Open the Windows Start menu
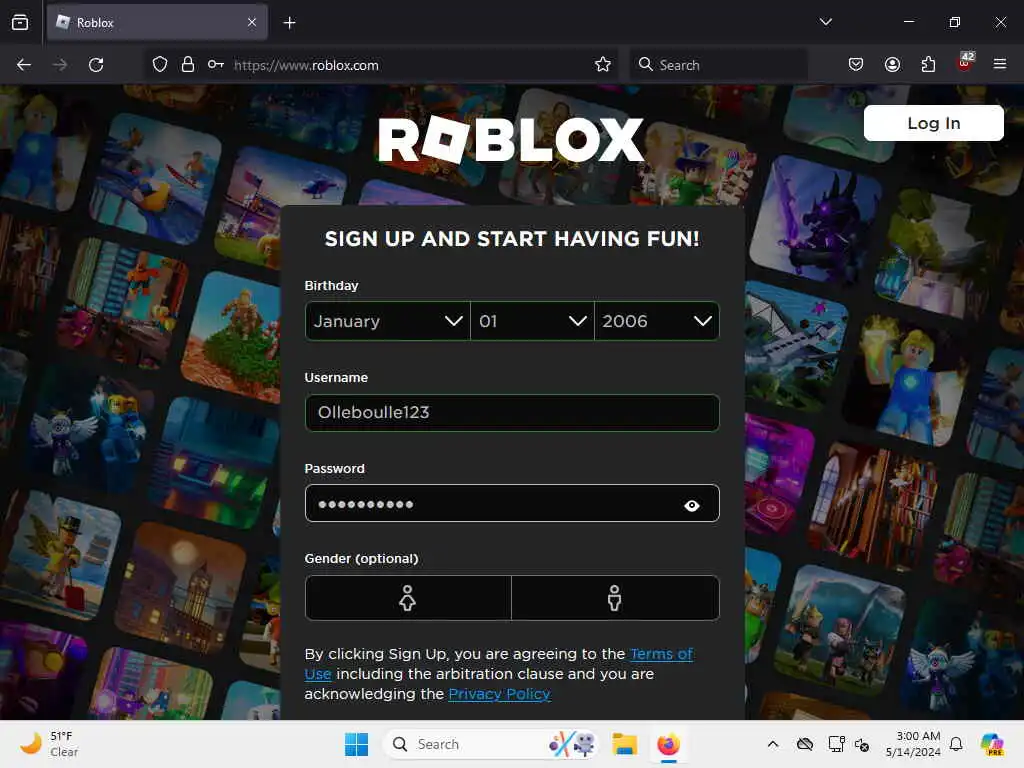Viewport: 1024px width, 768px height. (x=357, y=744)
